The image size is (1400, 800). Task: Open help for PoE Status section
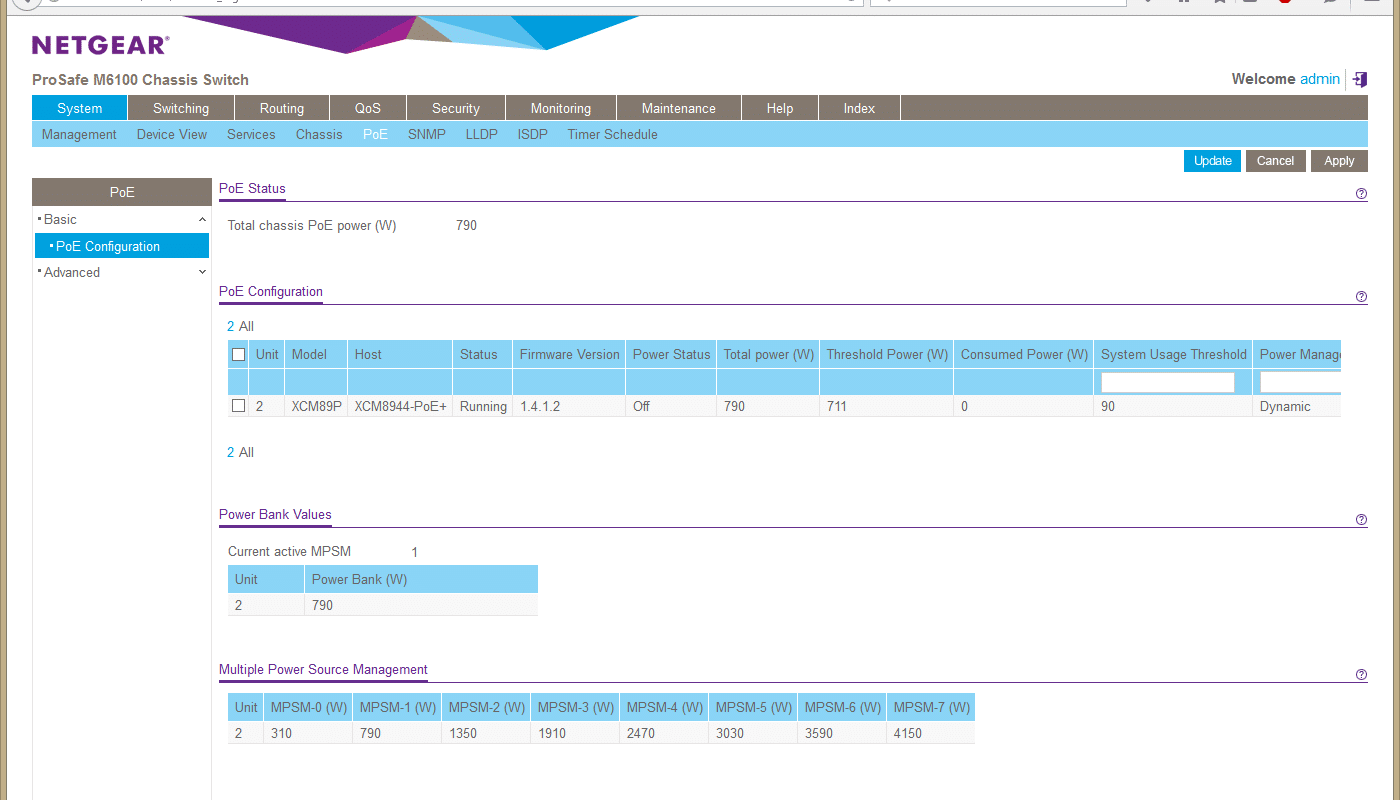[1361, 194]
